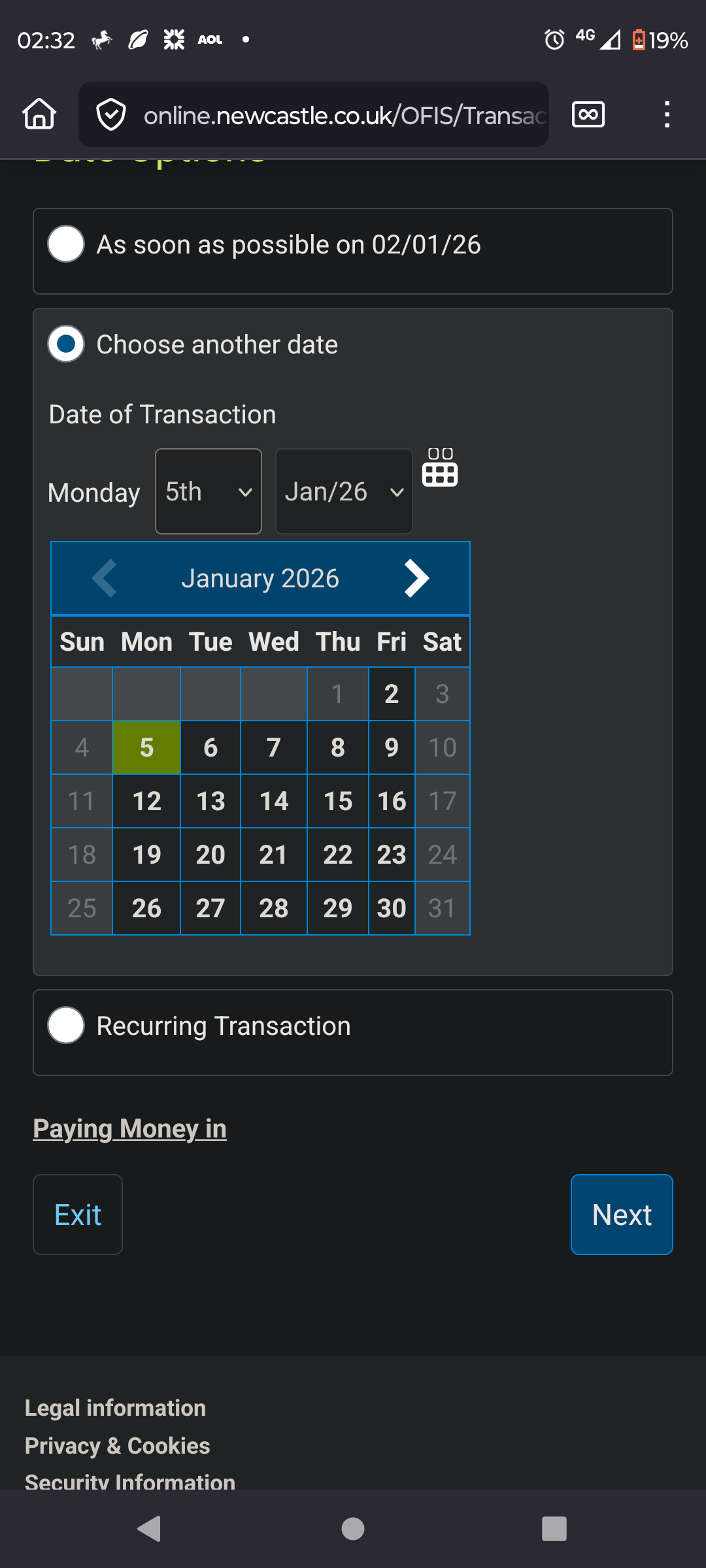Open the month dropdown showing Jan/26
Viewport: 706px width, 1568px height.
pos(344,491)
